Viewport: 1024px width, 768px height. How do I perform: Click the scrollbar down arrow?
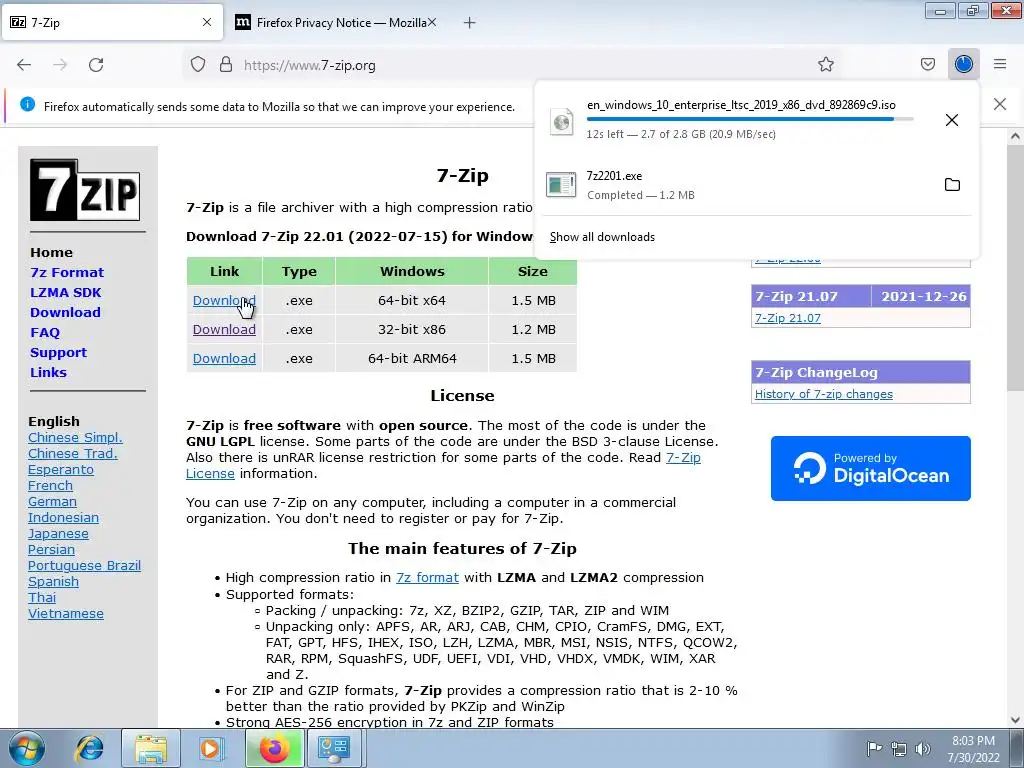click(x=1015, y=720)
